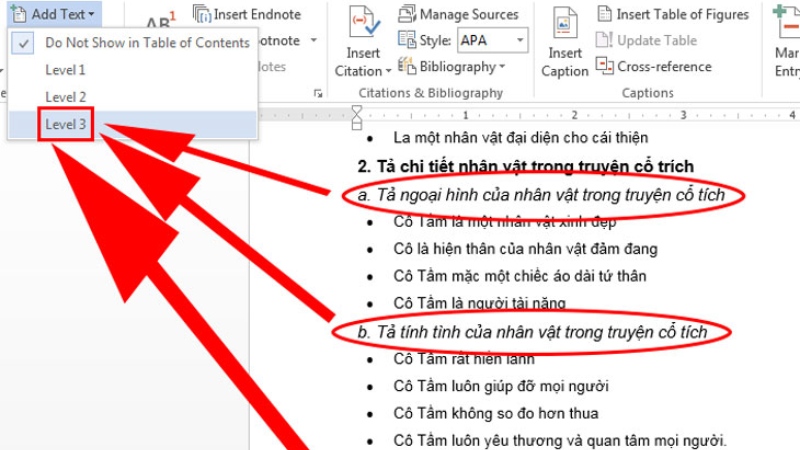The image size is (800, 450).
Task: Click the Insert Footnote AB icon
Action: [158, 22]
